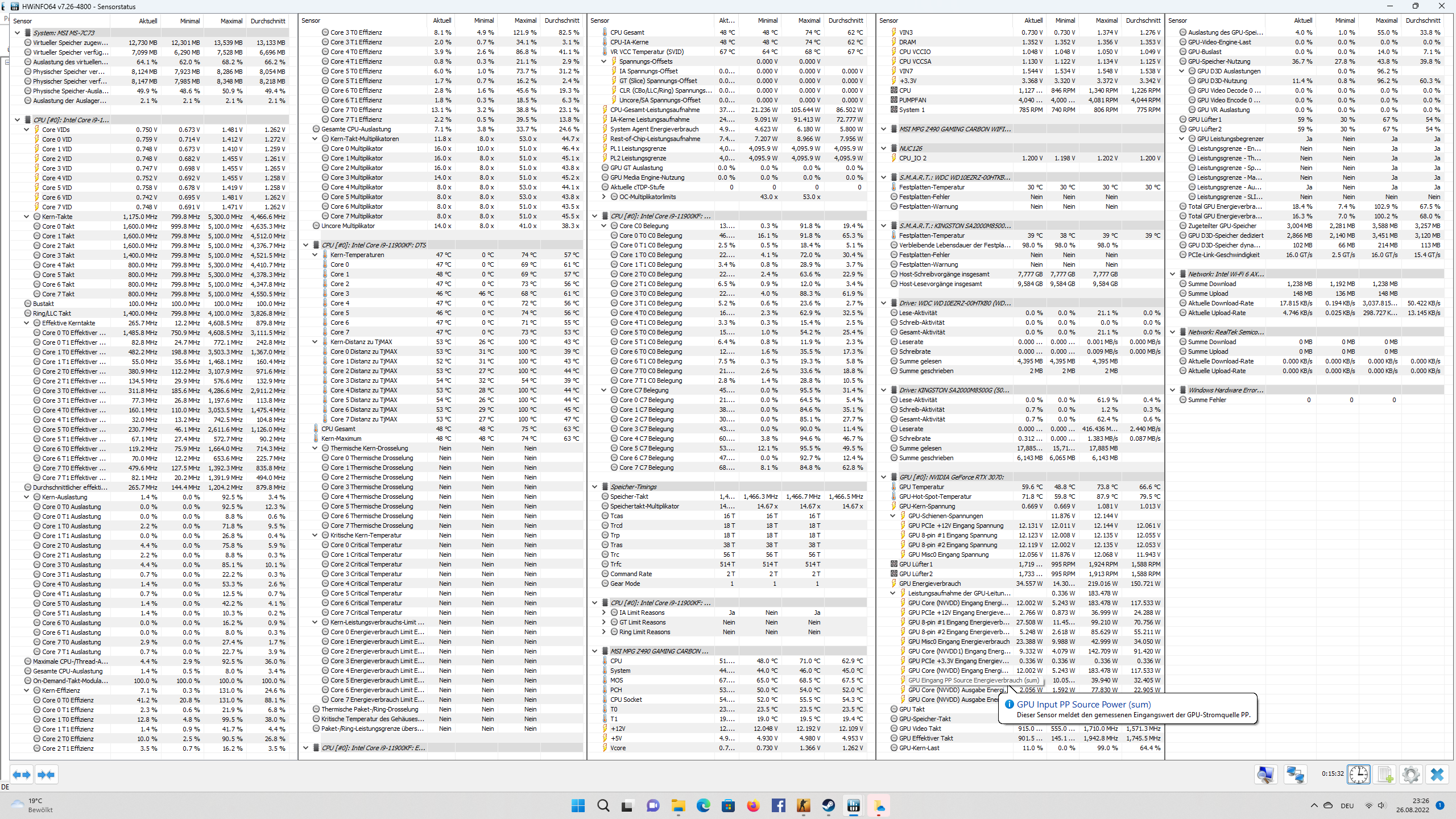Expand the OC-Multiplikatorlimits entry
This screenshot has width=1456, height=819.
point(604,197)
